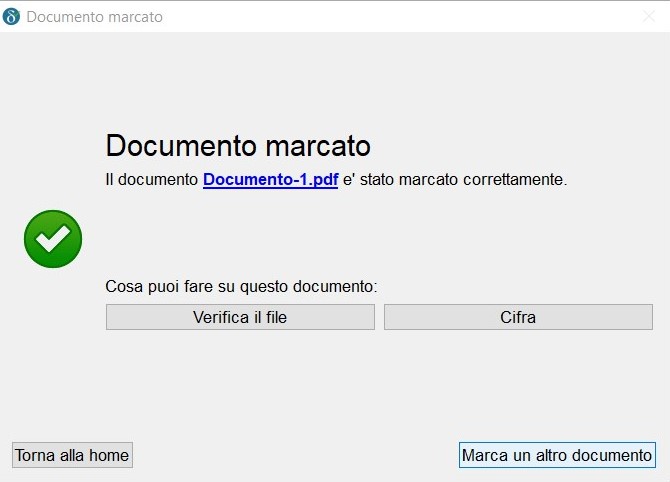Go back with Torna alla home
670x482 pixels.
72,455
